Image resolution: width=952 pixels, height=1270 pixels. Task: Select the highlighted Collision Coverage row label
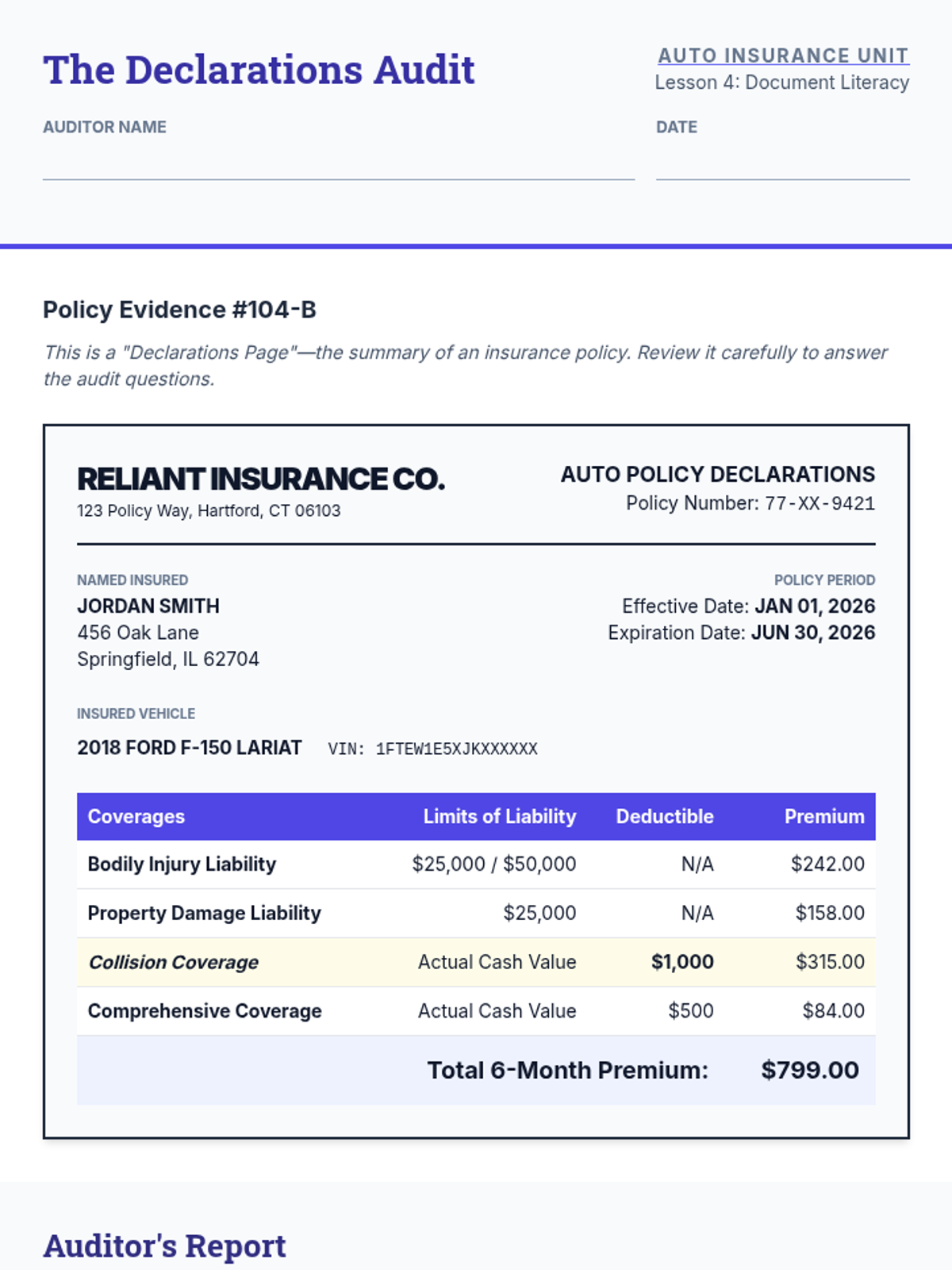click(x=173, y=962)
